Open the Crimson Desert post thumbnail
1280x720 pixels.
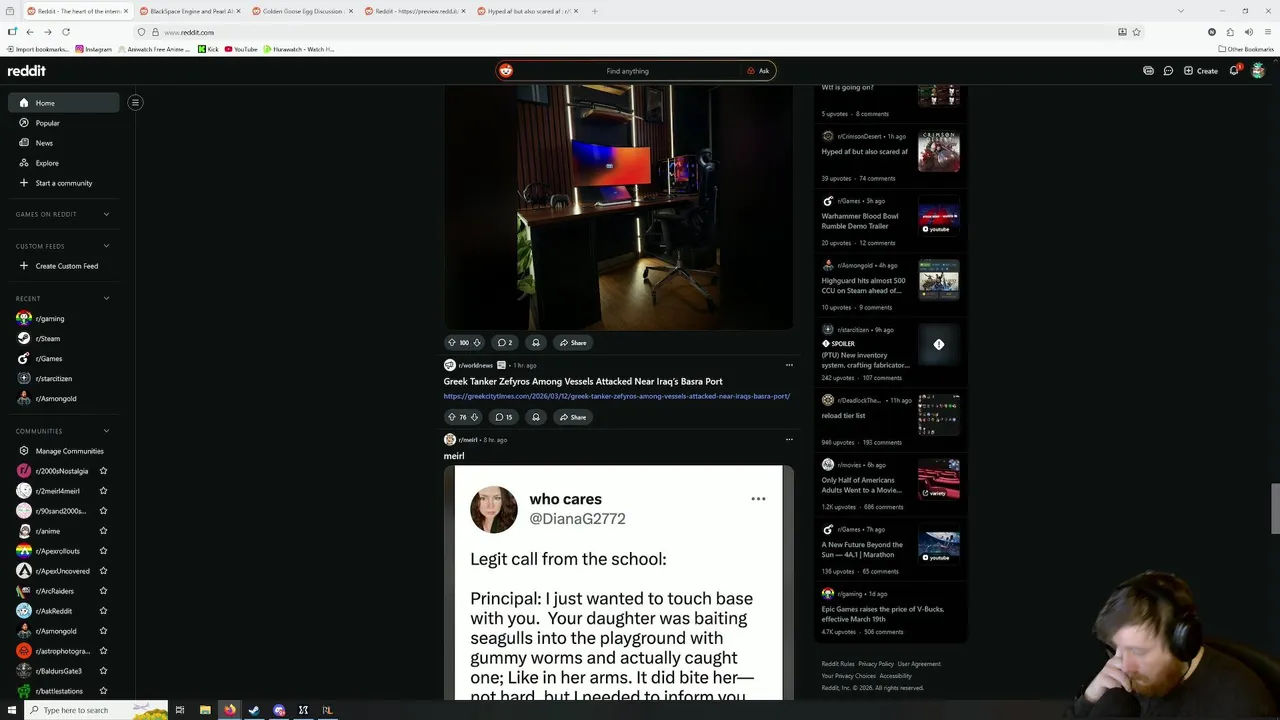(939, 152)
